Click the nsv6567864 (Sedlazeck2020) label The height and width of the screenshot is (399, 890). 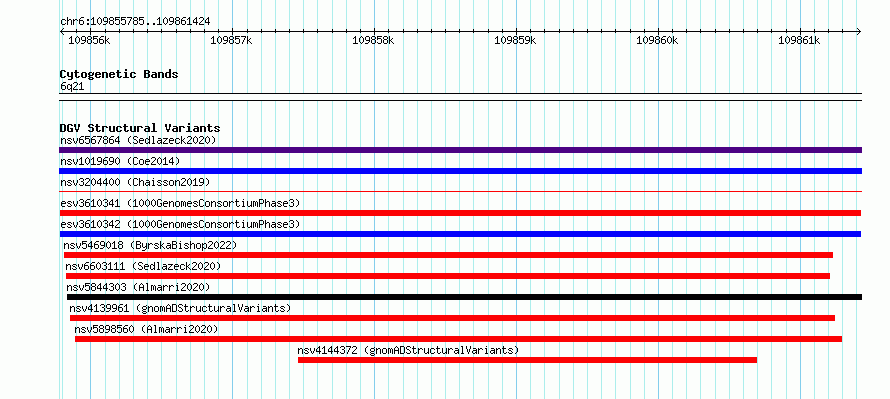point(138,140)
